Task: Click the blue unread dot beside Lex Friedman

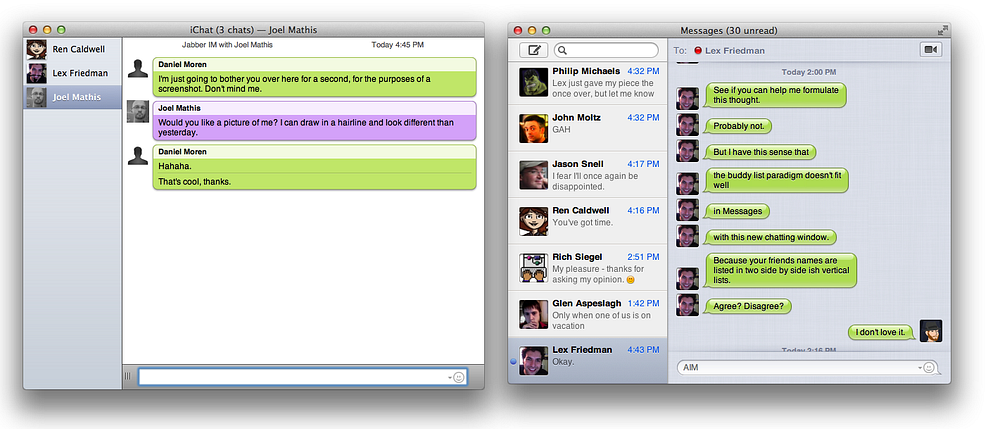Action: click(x=513, y=361)
